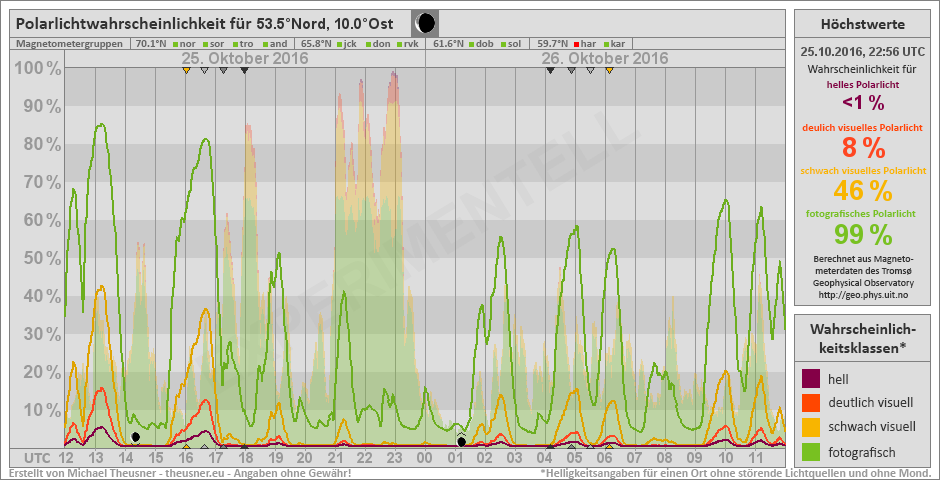The width and height of the screenshot is (940, 480).
Task: Click the yellow 'schwach visuell' legend swatch
Action: (812, 428)
